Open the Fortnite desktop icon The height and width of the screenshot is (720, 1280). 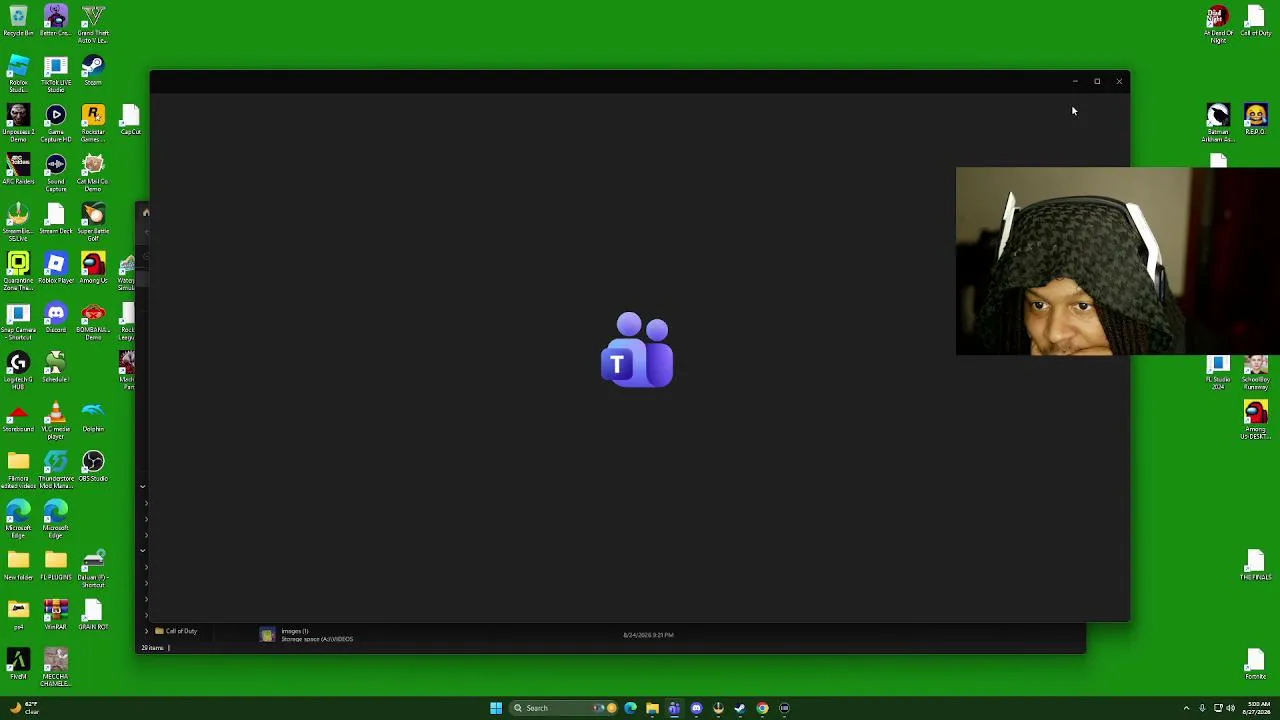click(1255, 663)
